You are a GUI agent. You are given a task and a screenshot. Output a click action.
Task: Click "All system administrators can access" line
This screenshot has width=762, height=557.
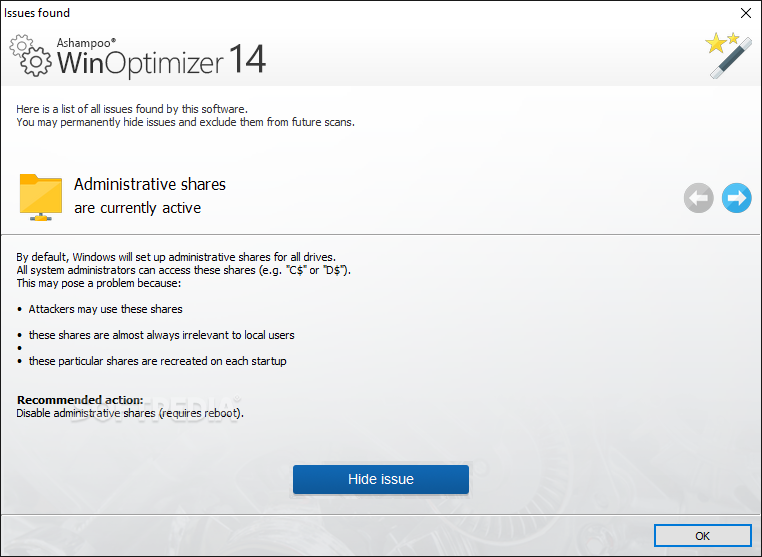(x=183, y=270)
